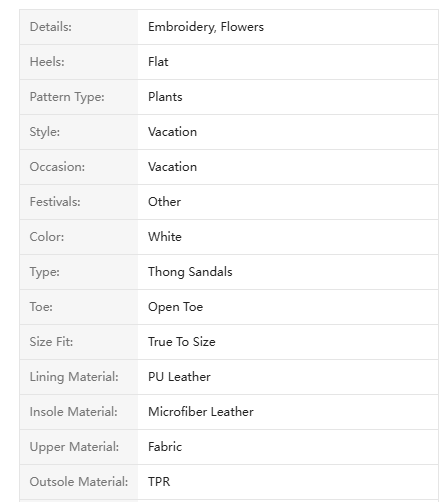Click the 'Vacation' value in Style row
This screenshot has height=502, width=443.
click(x=172, y=132)
